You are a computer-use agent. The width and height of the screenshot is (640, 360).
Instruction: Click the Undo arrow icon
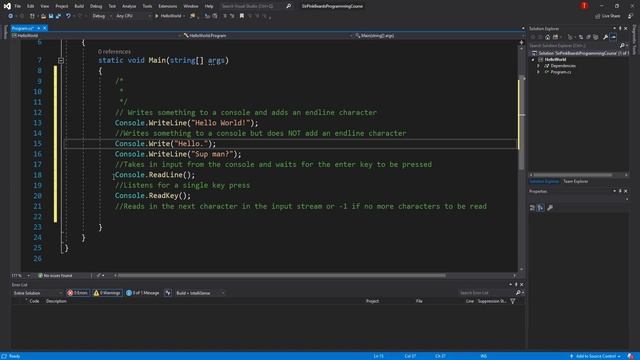tap(68, 16)
